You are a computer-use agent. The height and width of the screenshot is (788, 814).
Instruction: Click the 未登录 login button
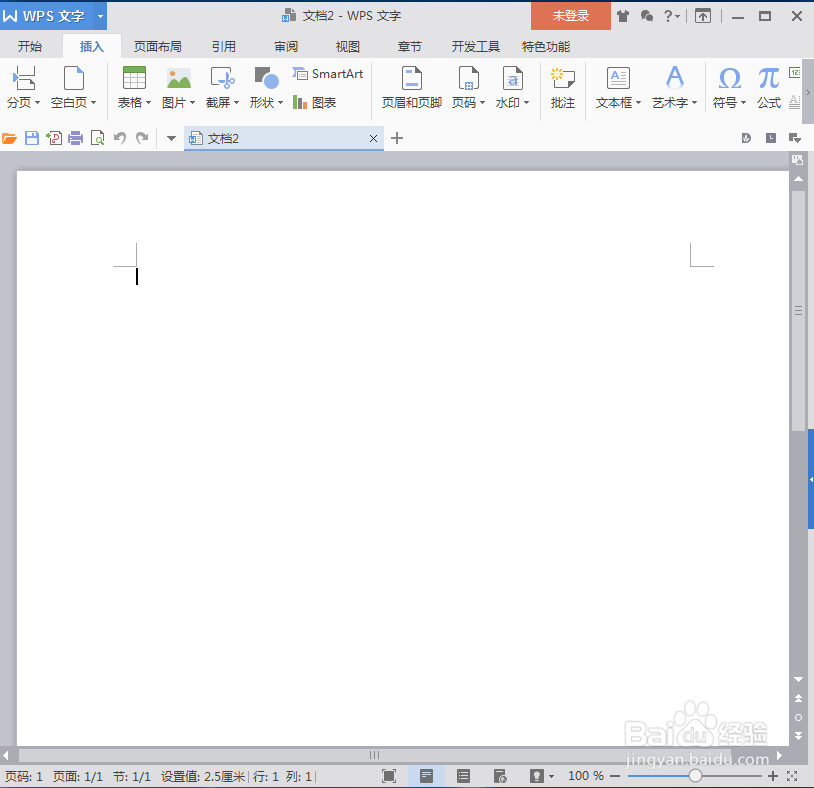tap(571, 16)
